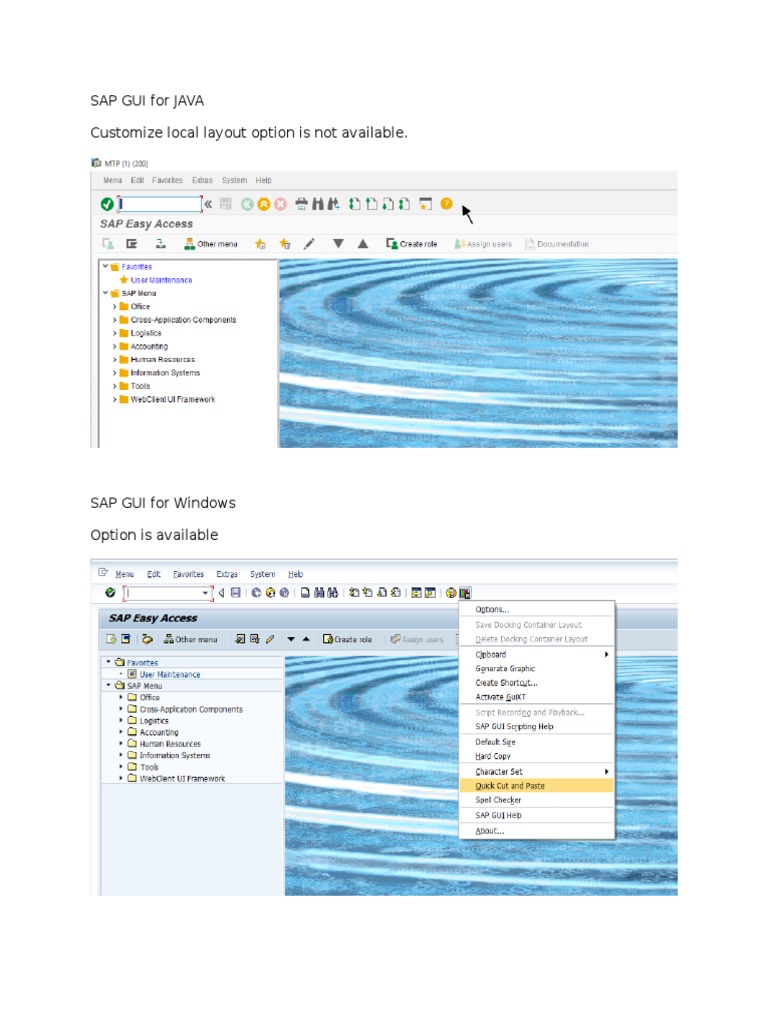Click the SAP Business Workplace icon in Windows GUI
This screenshot has width=768, height=1024.
coord(148,639)
